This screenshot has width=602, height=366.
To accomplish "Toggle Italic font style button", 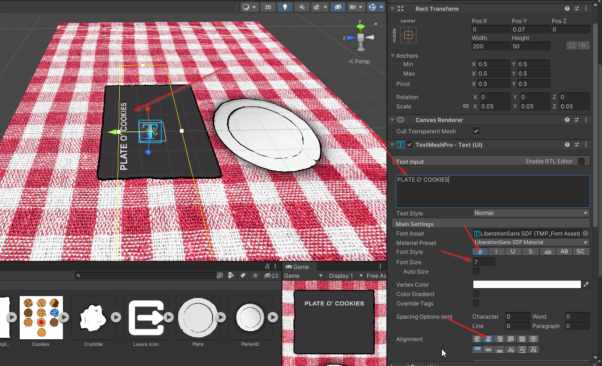I will pos(496,252).
